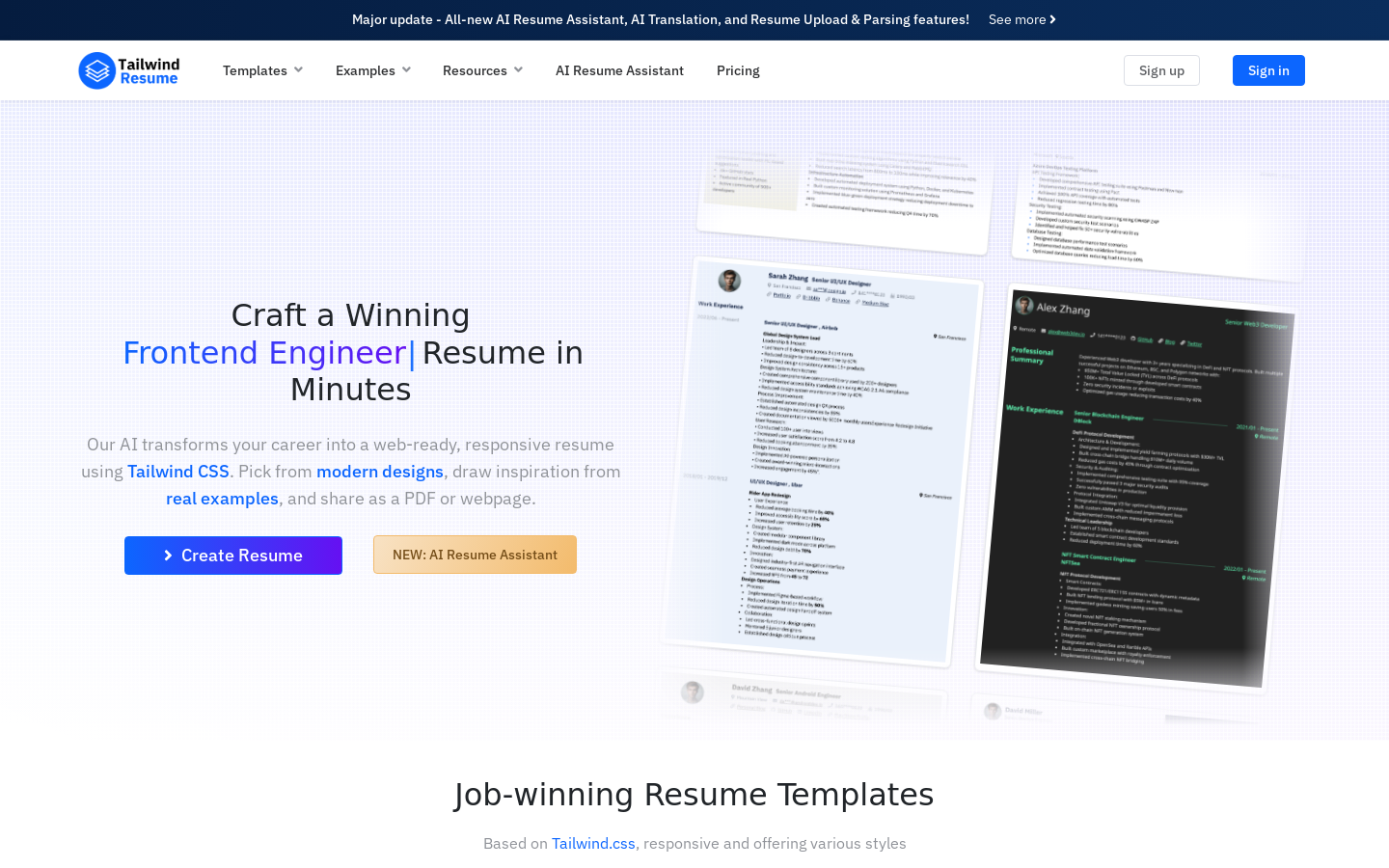Open the Tailwind CSS link
This screenshot has height=868, width=1389.
coord(178,472)
